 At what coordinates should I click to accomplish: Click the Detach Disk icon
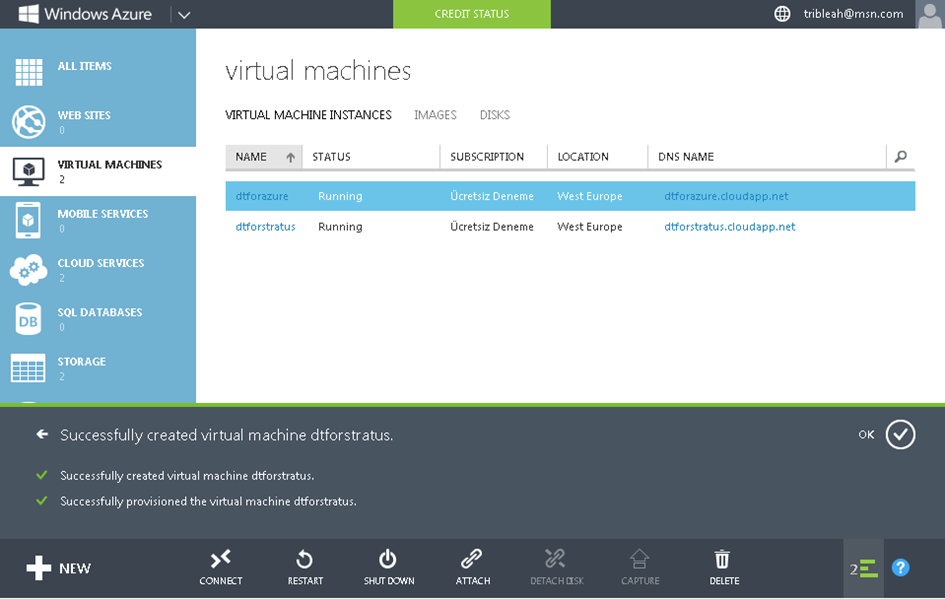click(x=555, y=559)
